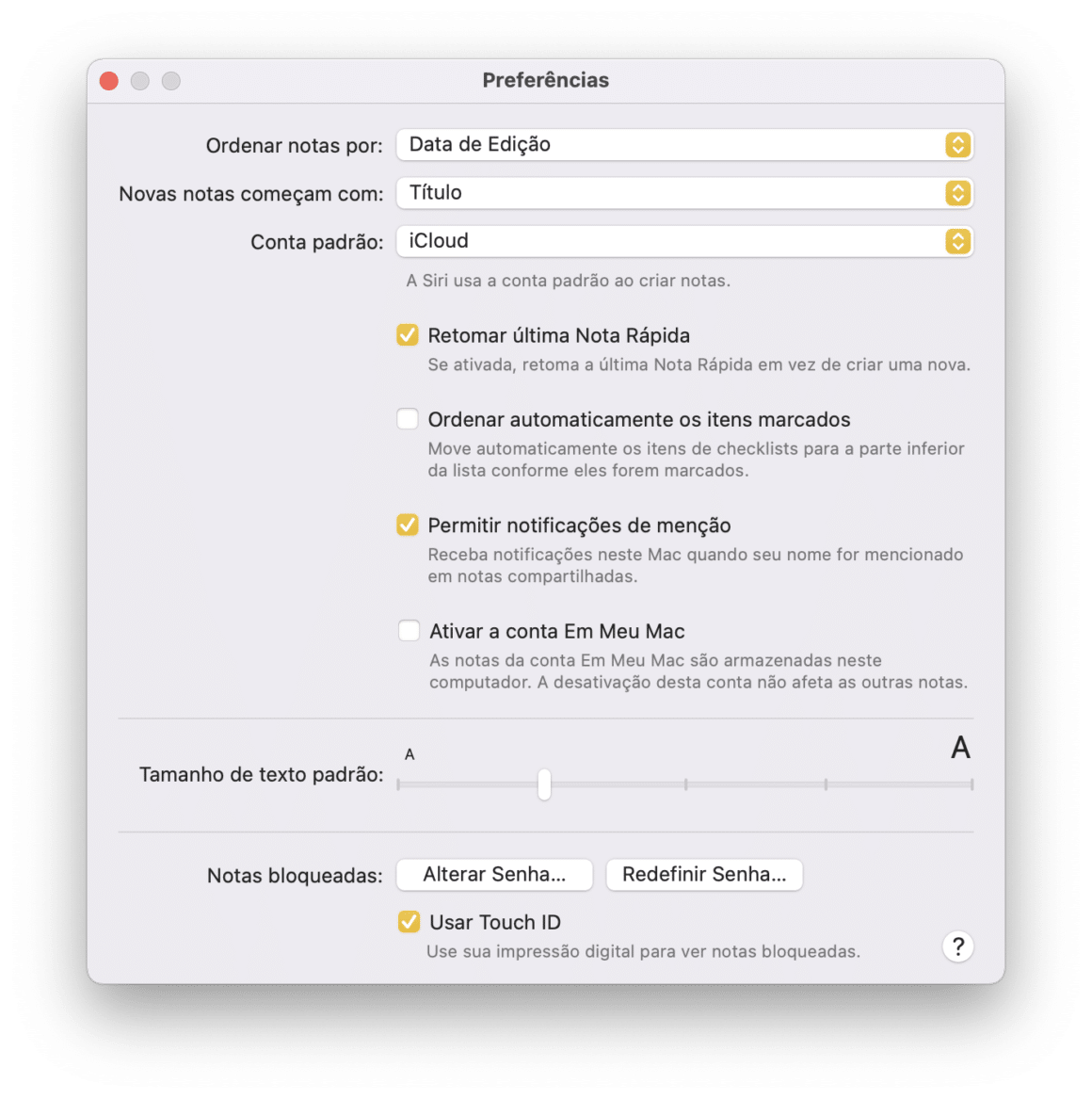The height and width of the screenshot is (1099, 1092).
Task: Click the chevron on the Data de Edição dropdown
Action: click(x=957, y=145)
